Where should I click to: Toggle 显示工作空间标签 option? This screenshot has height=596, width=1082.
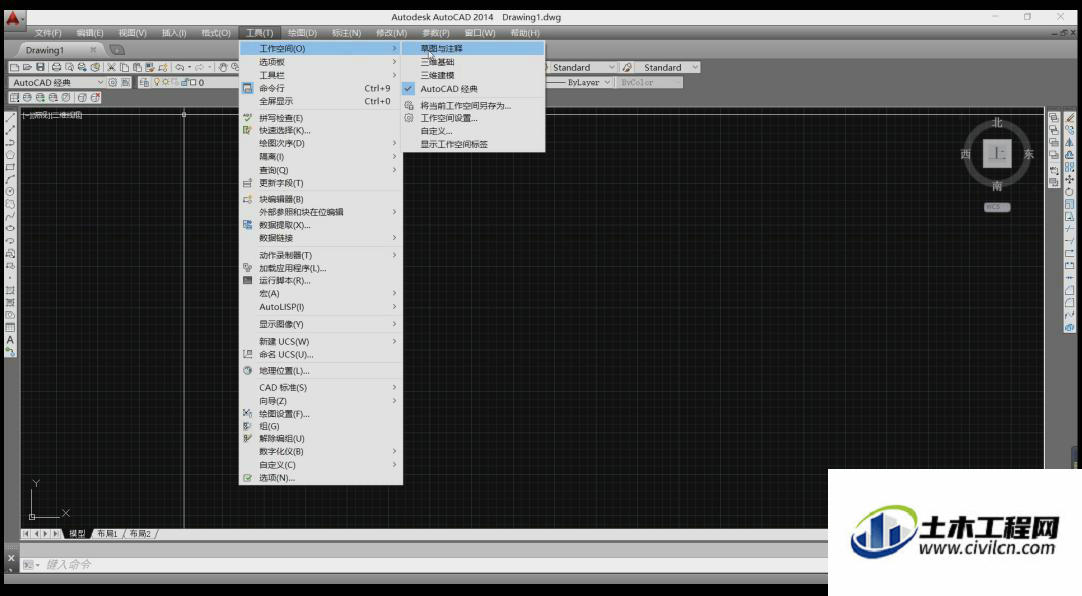point(473,144)
